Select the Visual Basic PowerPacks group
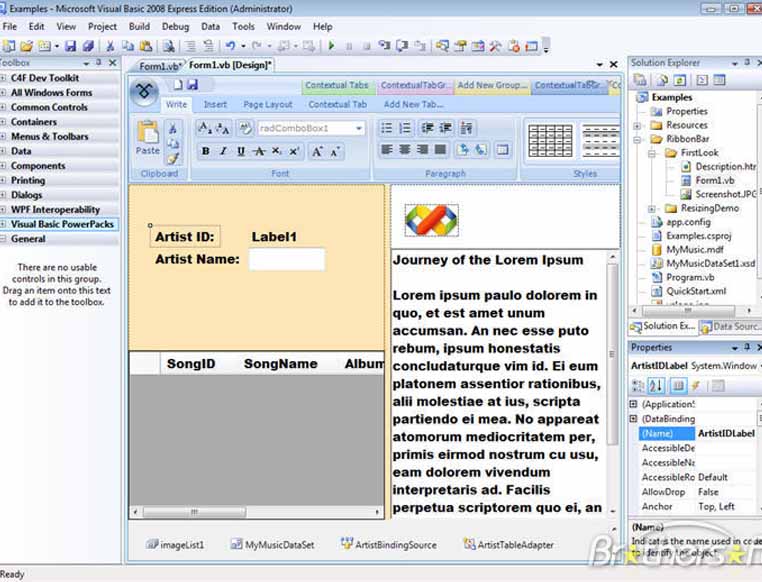The width and height of the screenshot is (762, 582). 60,224
